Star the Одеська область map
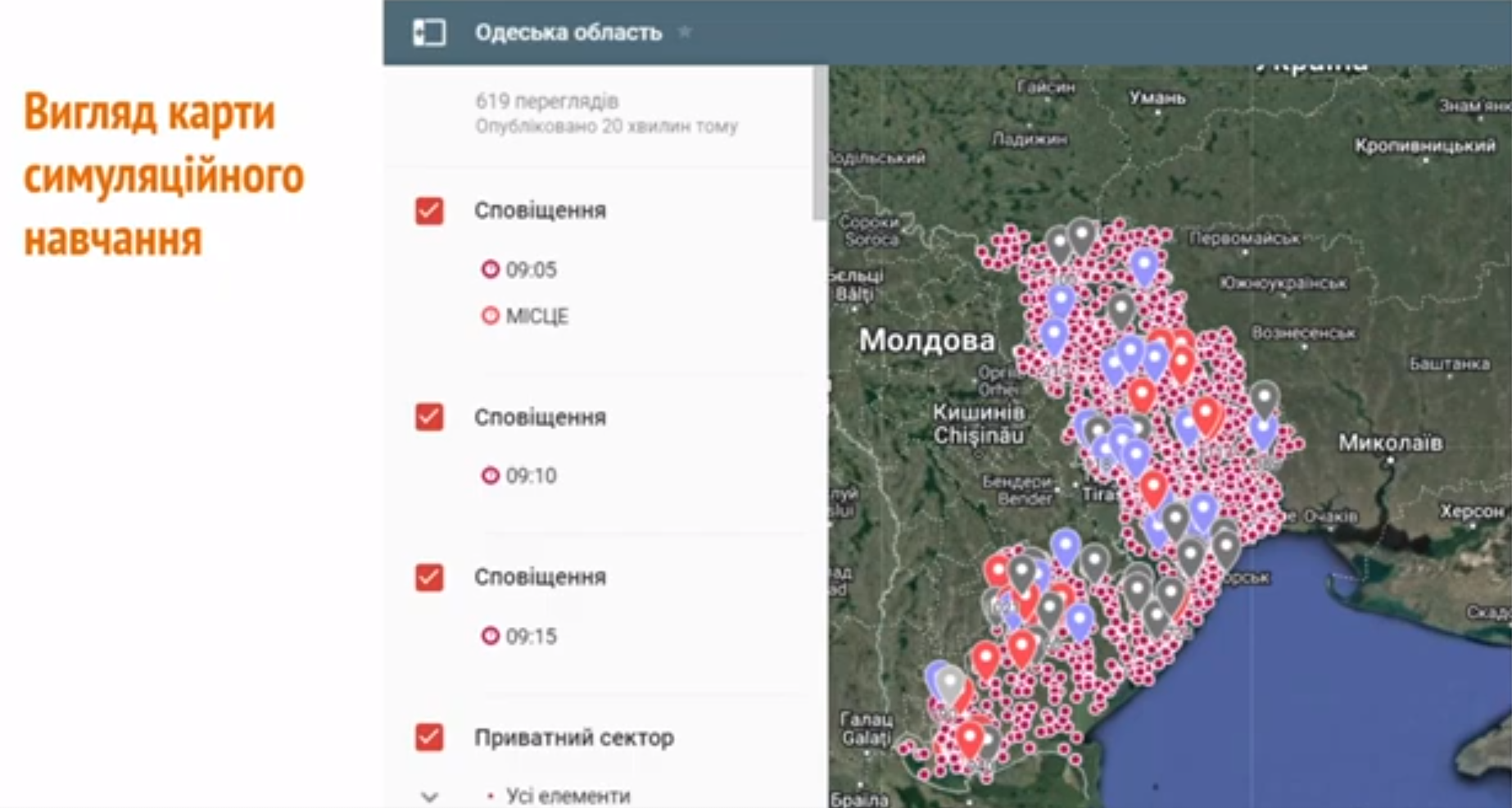Image resolution: width=1512 pixels, height=808 pixels. click(x=685, y=32)
